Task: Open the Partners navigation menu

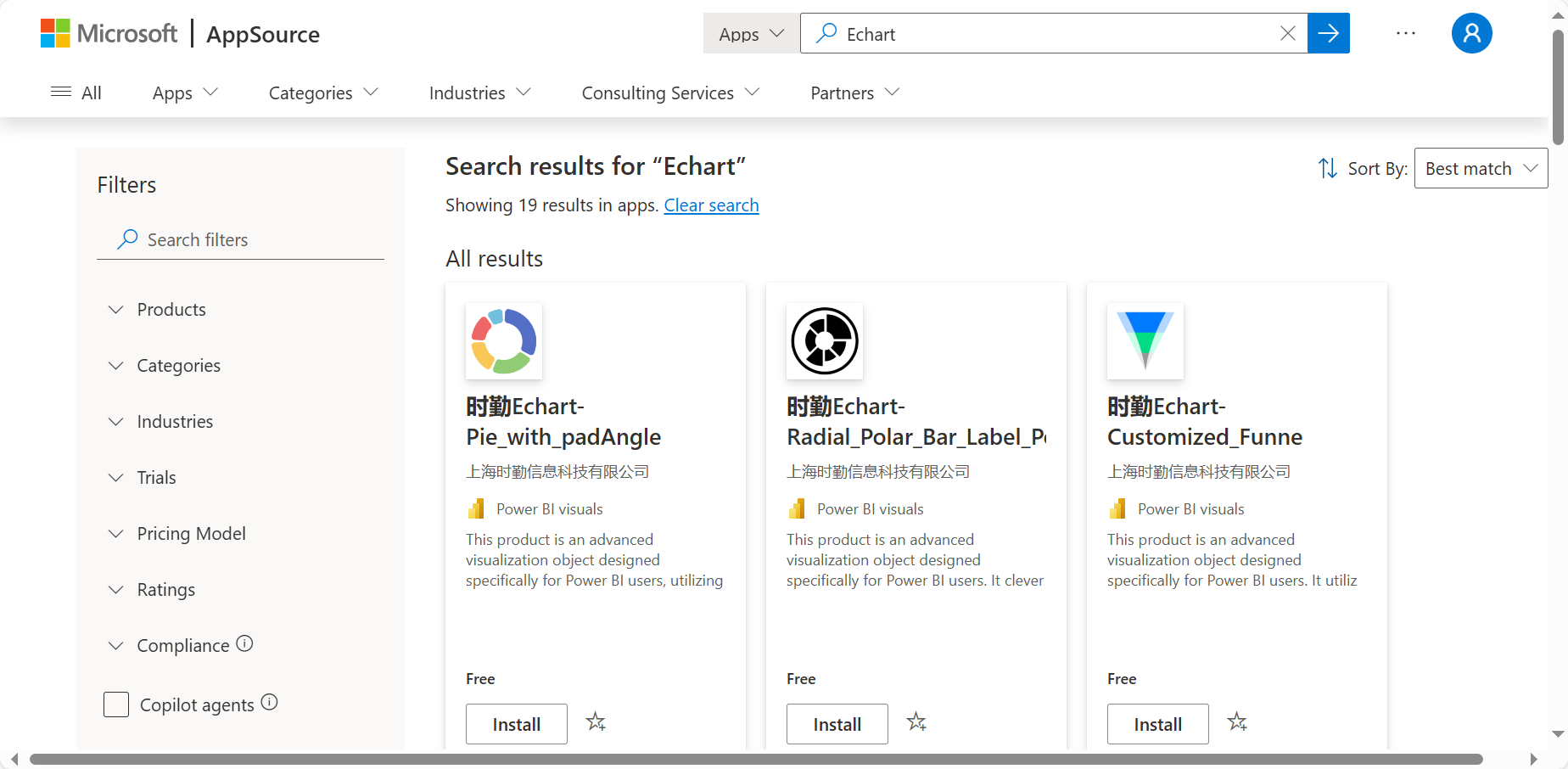Action: (854, 93)
